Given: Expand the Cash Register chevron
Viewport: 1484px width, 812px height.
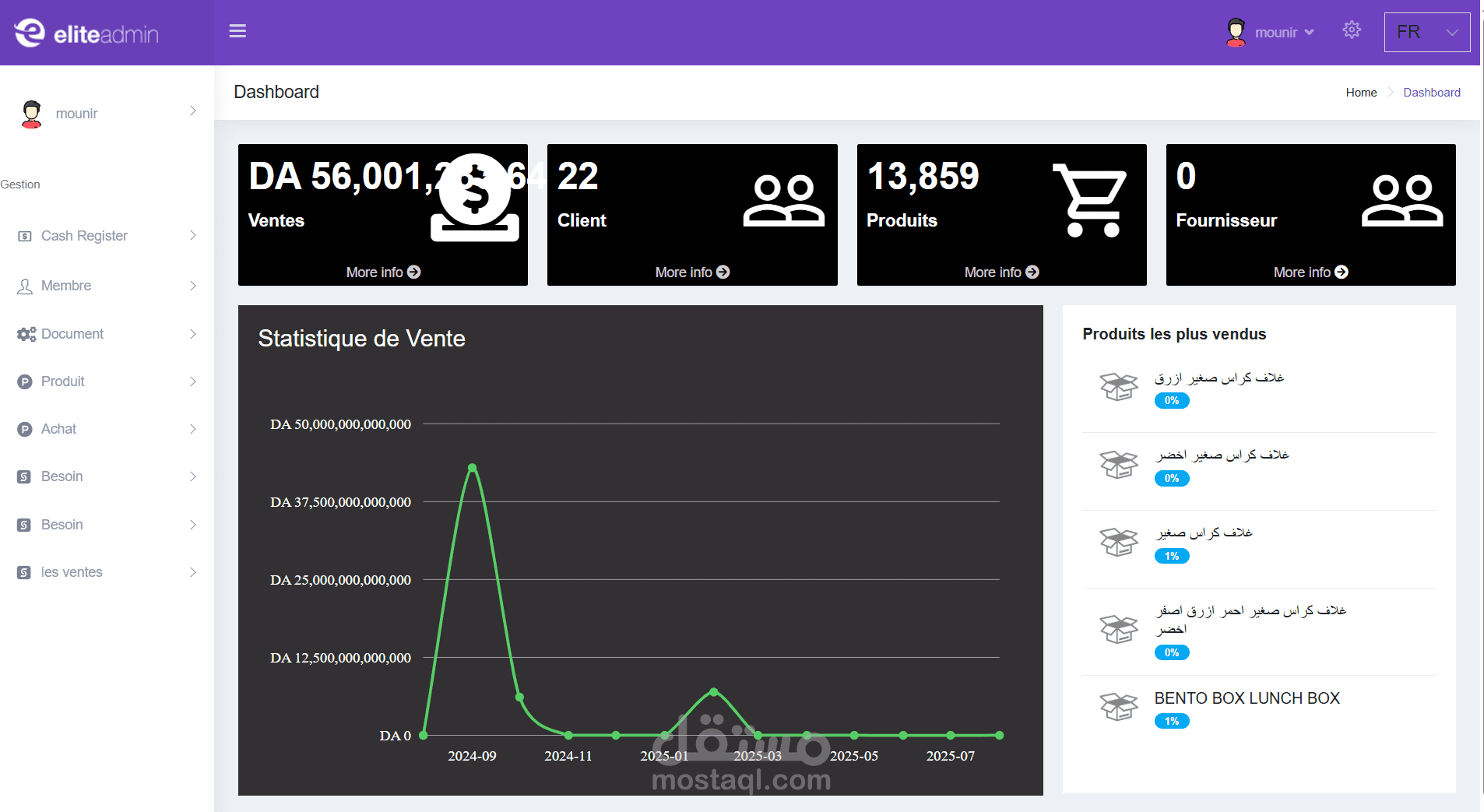Looking at the screenshot, I should [193, 235].
